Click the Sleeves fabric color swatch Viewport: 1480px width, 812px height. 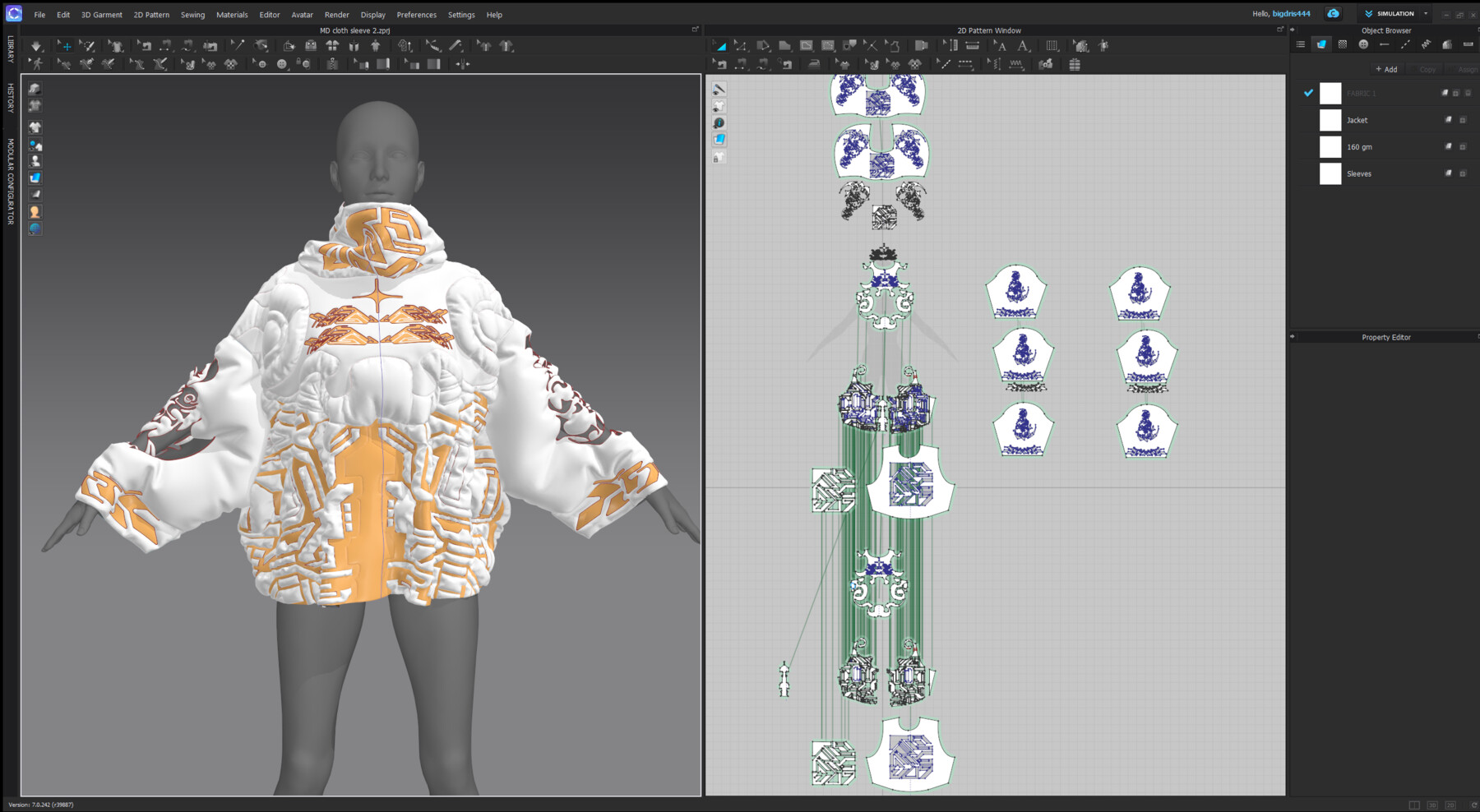1330,173
